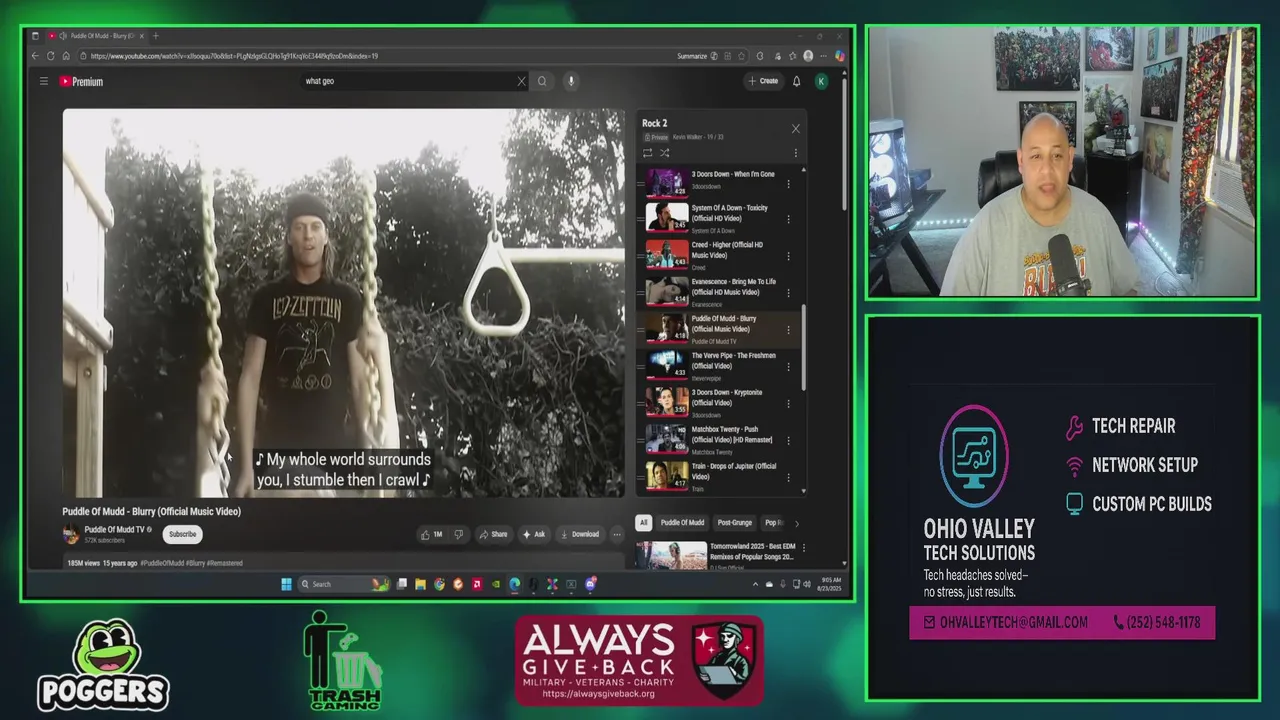This screenshot has width=1280, height=720.
Task: Click the #Blurry hashtag link
Action: [x=195, y=563]
